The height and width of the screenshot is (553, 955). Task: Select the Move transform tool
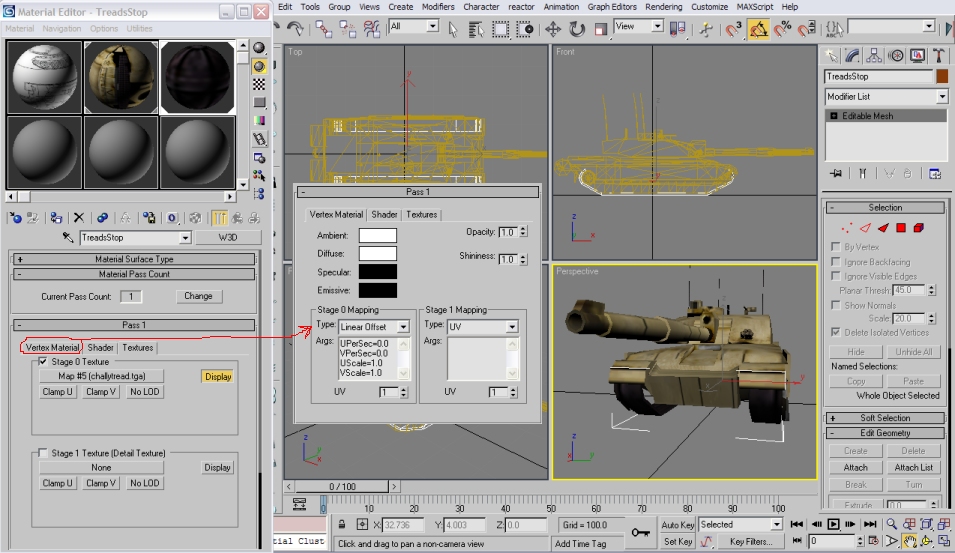tap(553, 29)
